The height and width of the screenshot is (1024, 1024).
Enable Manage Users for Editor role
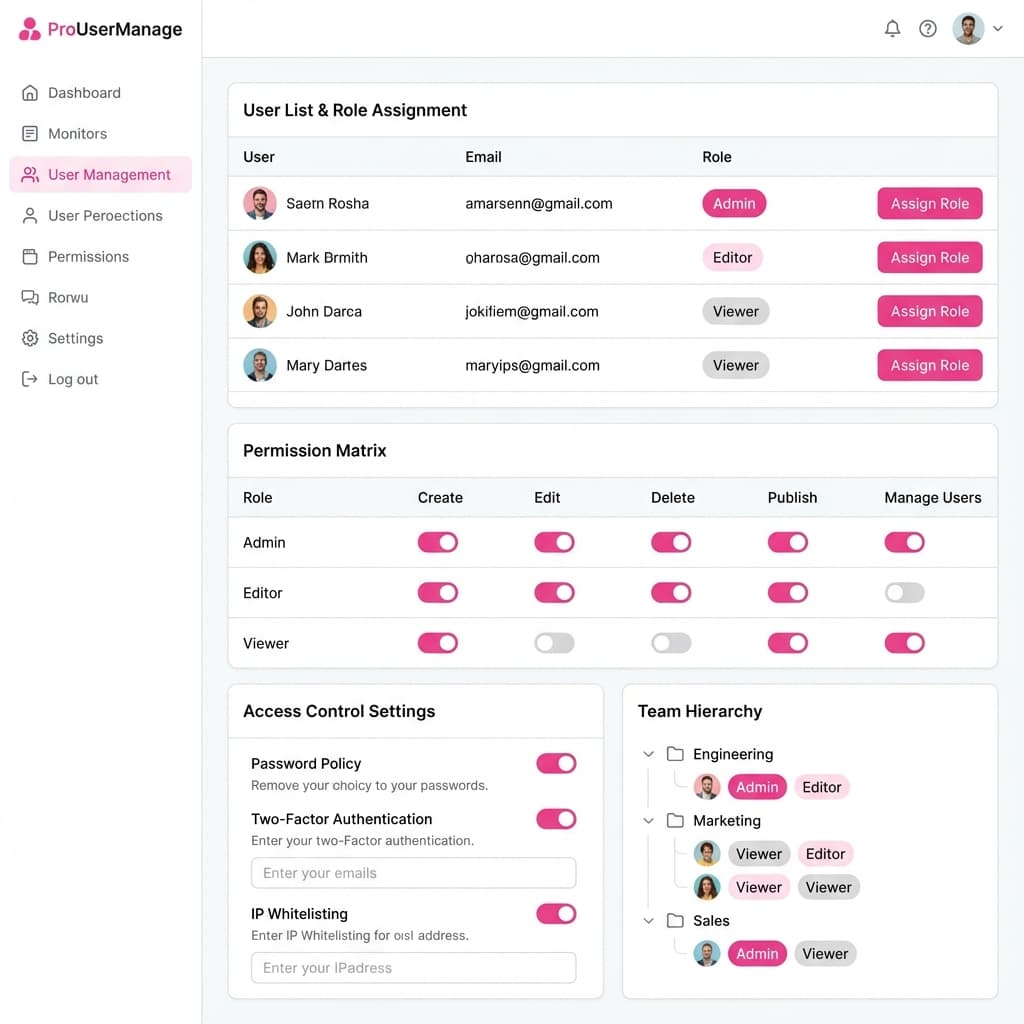point(904,593)
